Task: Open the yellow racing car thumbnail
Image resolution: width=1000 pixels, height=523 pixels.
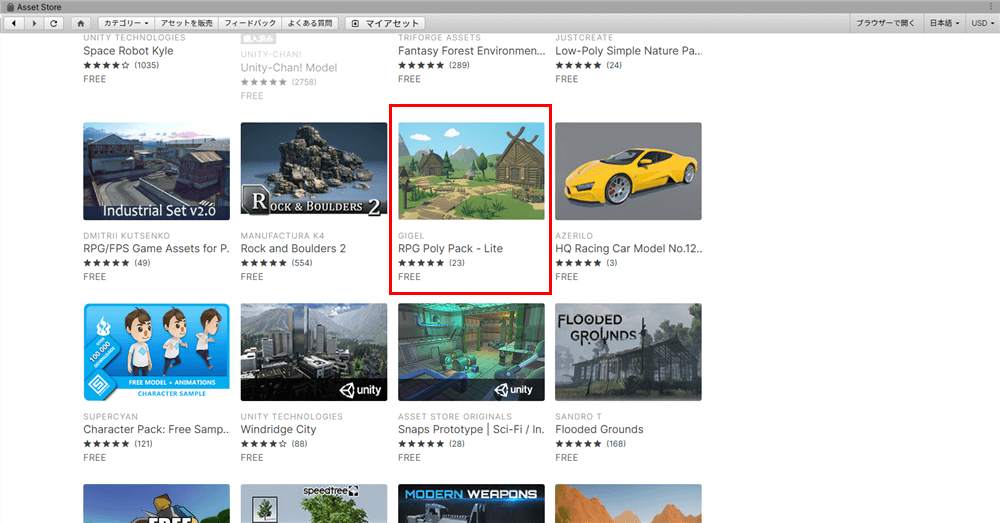Action: (628, 171)
